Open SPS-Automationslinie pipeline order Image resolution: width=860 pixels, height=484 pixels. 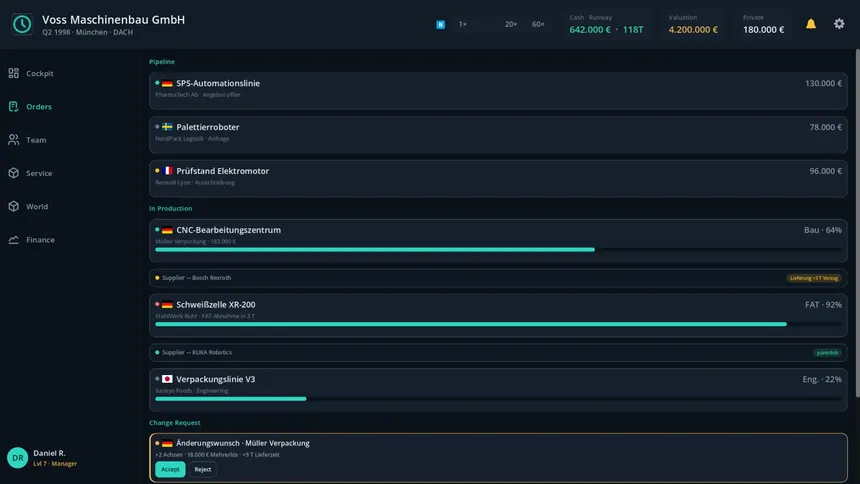pos(498,91)
